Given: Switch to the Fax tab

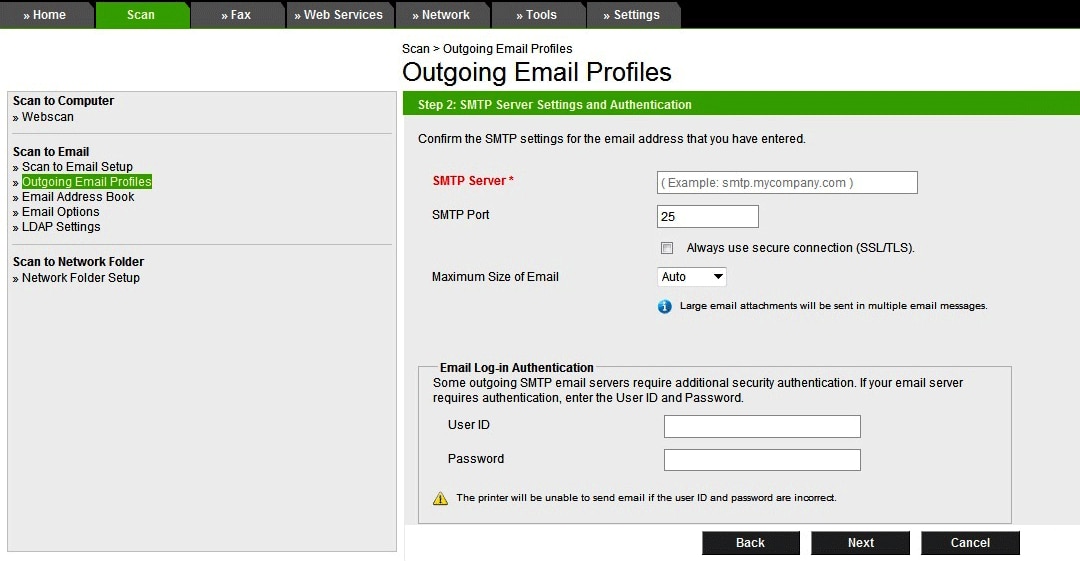Looking at the screenshot, I should click(236, 15).
